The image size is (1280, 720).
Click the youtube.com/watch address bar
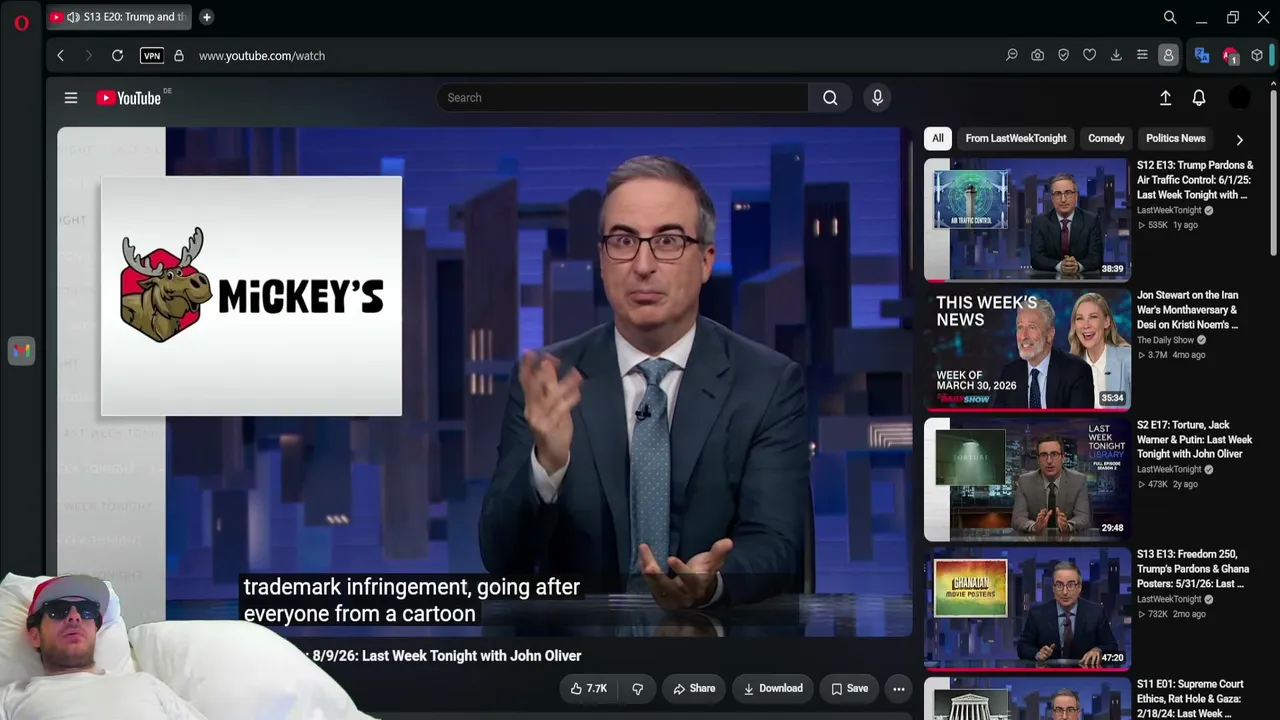coord(262,56)
